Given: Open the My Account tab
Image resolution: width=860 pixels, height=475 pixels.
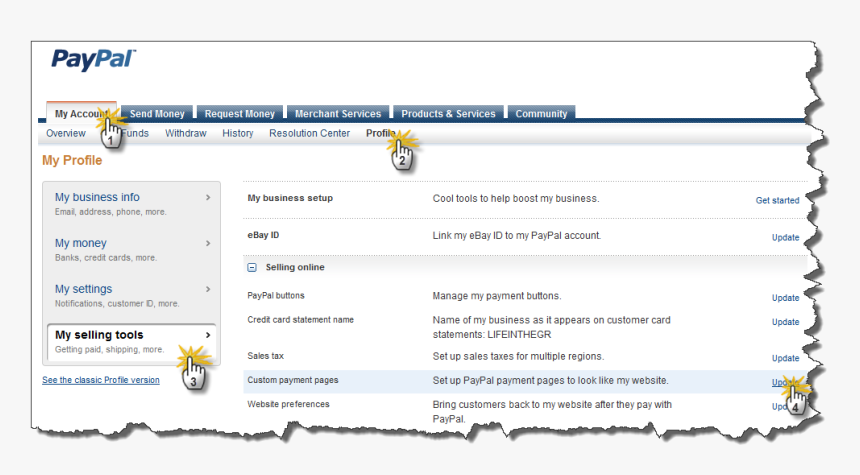Looking at the screenshot, I should (x=81, y=113).
